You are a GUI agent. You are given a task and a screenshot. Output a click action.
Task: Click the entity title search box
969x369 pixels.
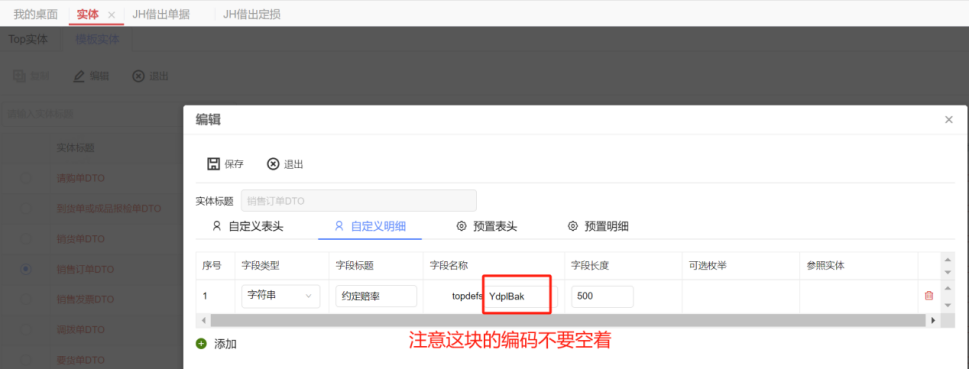[93, 114]
